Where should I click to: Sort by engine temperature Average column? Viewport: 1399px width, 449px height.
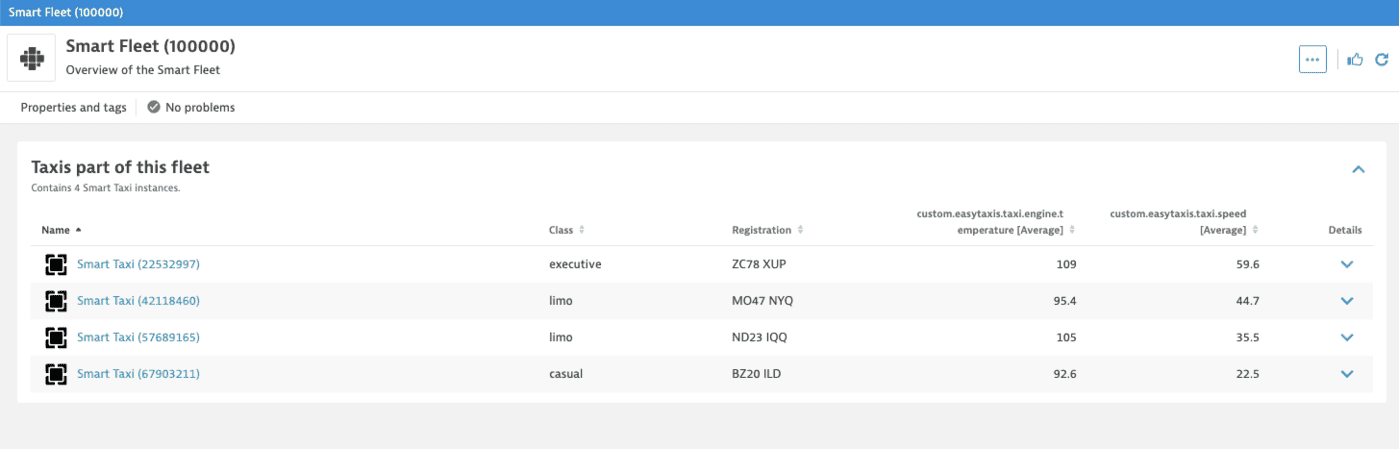996,222
